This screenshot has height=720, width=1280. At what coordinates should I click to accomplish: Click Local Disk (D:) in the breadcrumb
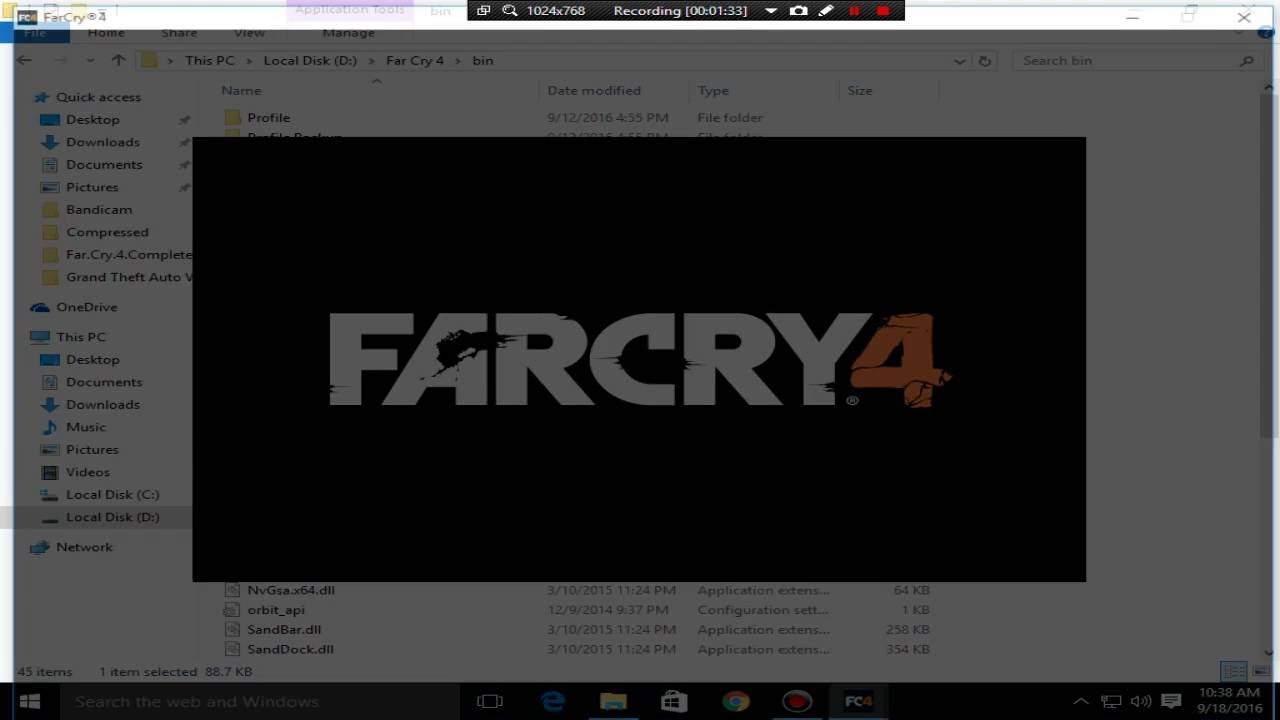[x=310, y=60]
